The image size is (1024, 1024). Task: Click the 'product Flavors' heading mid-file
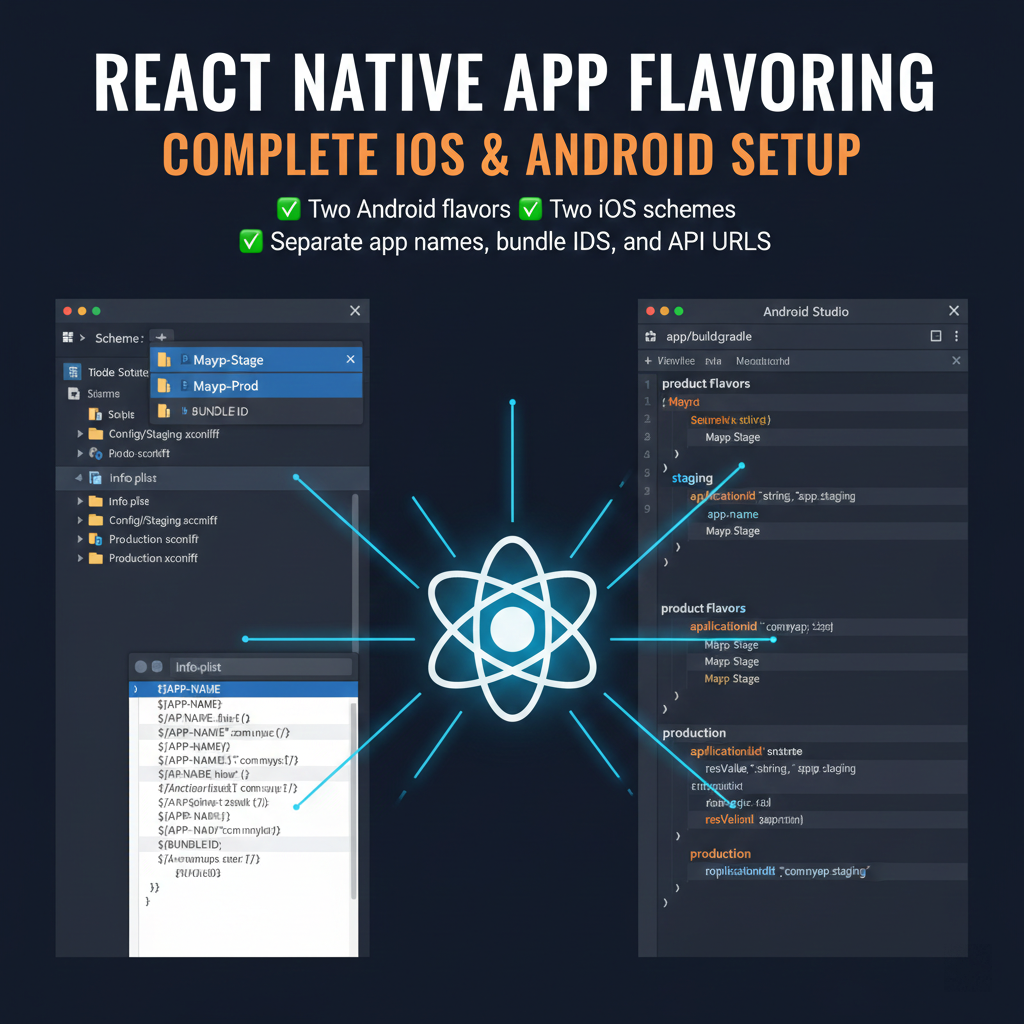(x=703, y=608)
